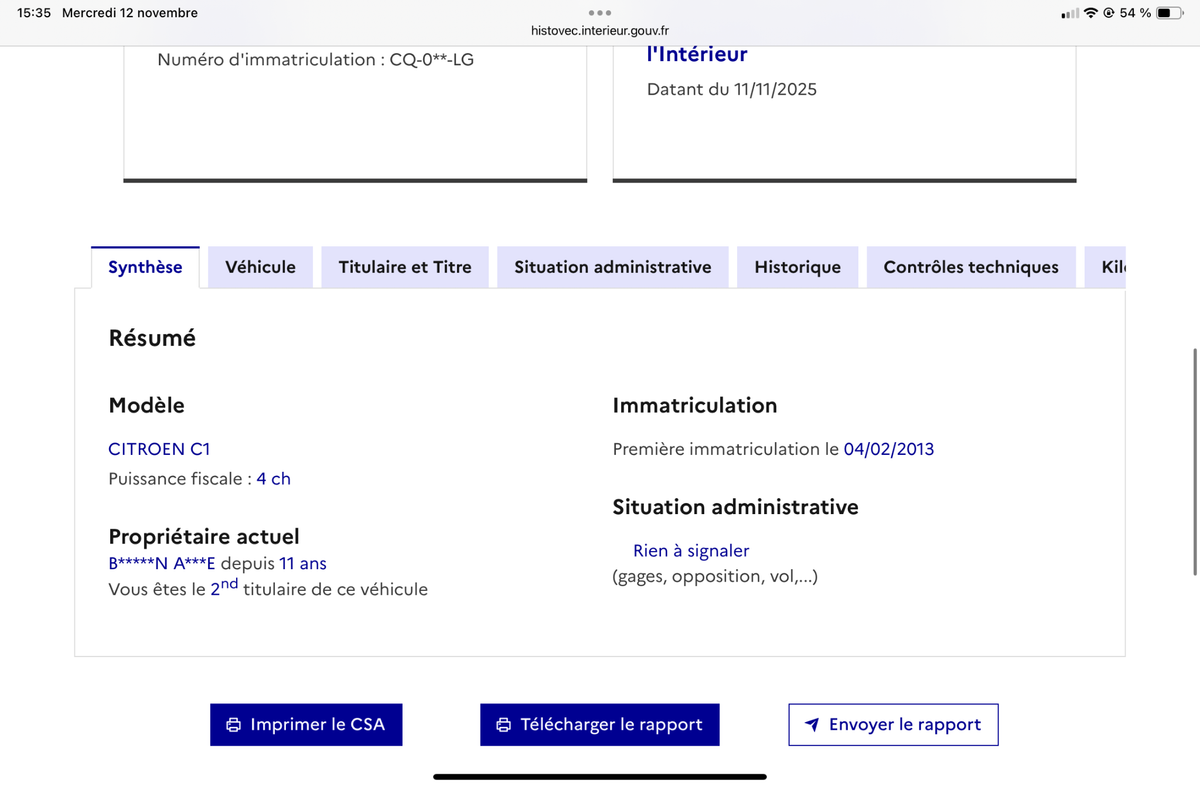This screenshot has width=1200, height=788.
Task: Click the Datant du 11/11/2025 text
Action: coord(732,90)
